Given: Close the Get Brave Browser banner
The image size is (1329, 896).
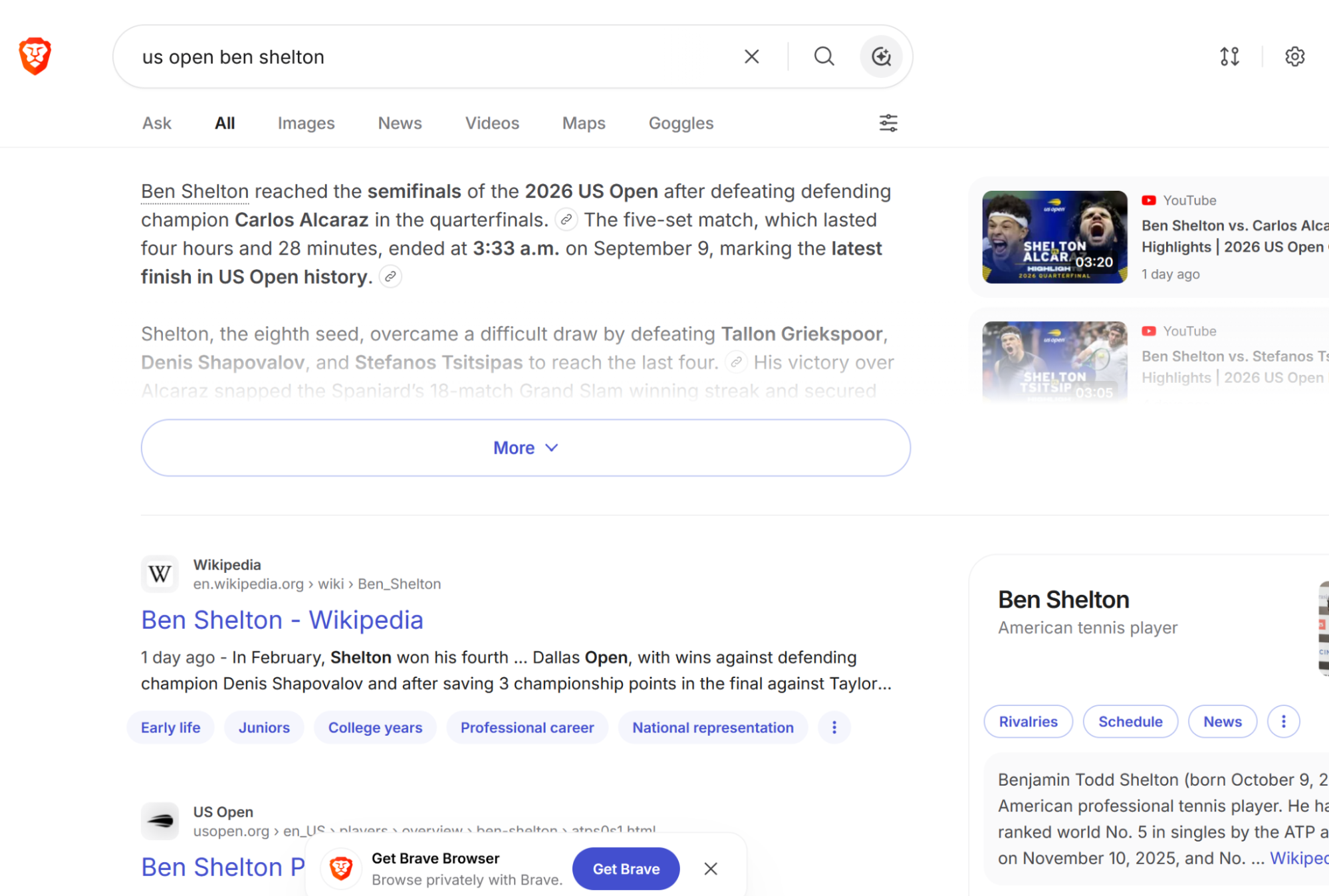Looking at the screenshot, I should (711, 869).
